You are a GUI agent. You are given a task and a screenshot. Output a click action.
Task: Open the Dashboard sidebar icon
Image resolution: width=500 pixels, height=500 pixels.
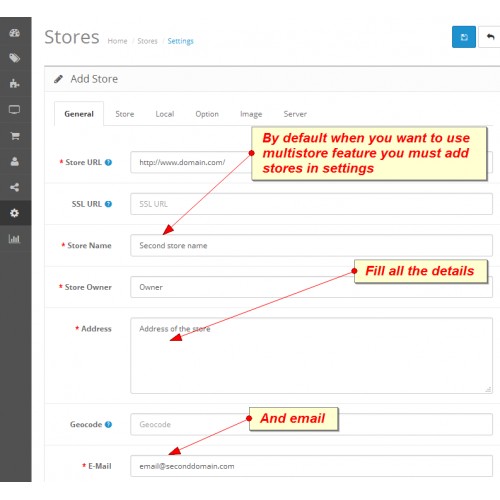tap(15, 33)
